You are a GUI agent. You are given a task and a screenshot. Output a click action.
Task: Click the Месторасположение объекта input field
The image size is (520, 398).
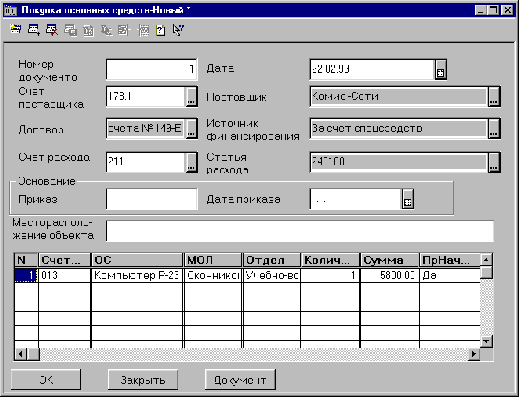(300, 231)
